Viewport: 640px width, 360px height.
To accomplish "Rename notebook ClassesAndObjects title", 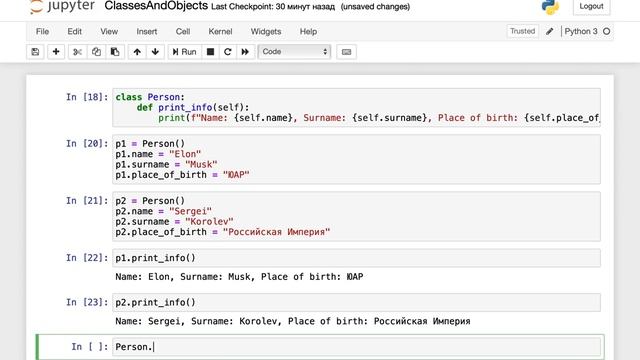I will 156,6.
